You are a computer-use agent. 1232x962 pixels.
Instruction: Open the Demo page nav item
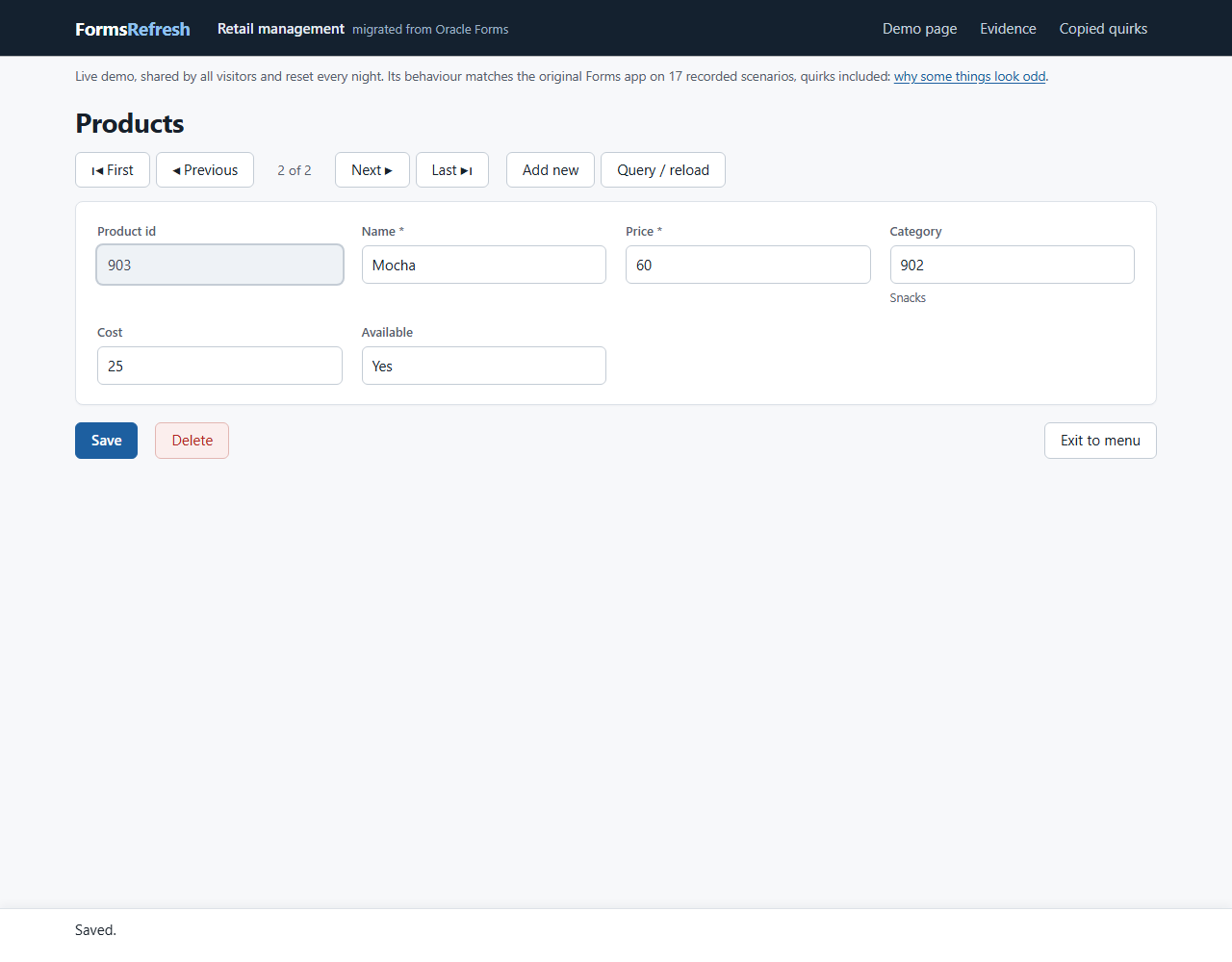[x=920, y=29]
